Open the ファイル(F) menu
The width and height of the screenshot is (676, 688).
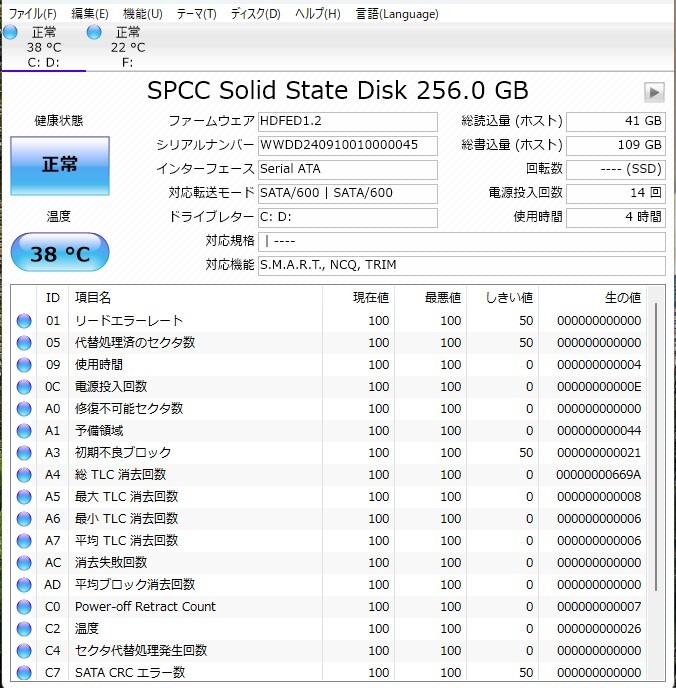coord(32,14)
